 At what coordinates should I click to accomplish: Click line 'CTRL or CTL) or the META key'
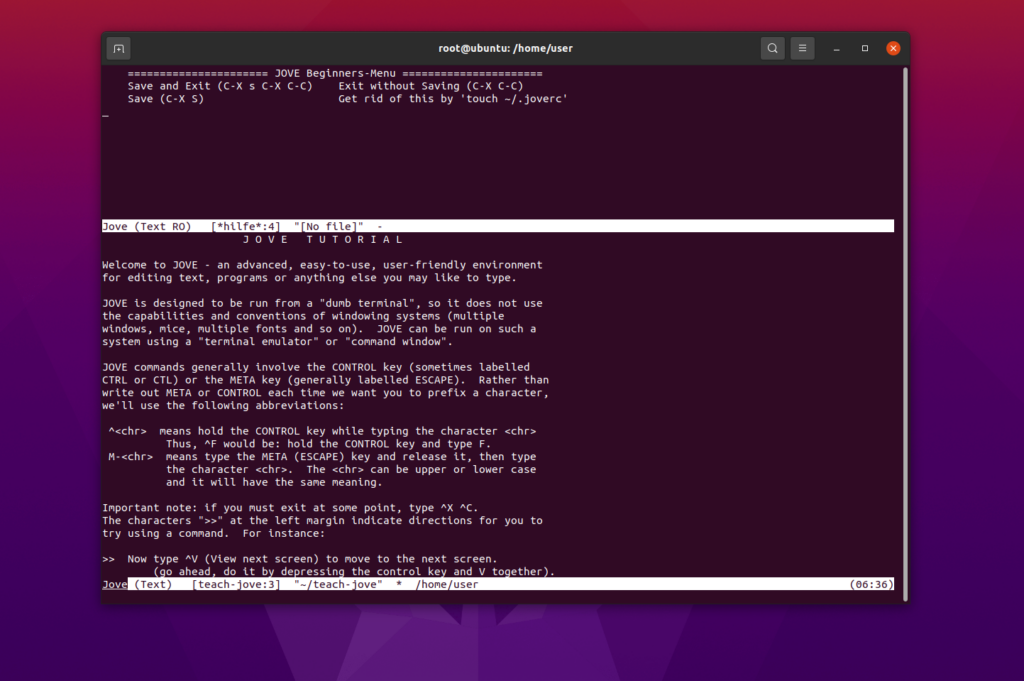325,380
